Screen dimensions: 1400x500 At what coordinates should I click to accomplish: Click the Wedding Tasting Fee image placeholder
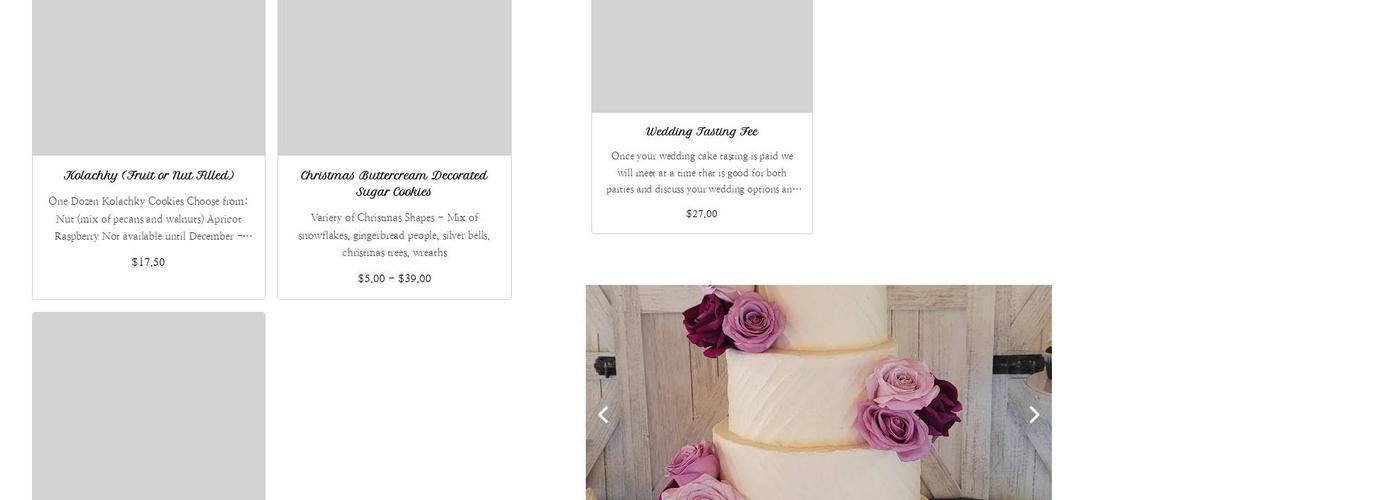point(702,56)
